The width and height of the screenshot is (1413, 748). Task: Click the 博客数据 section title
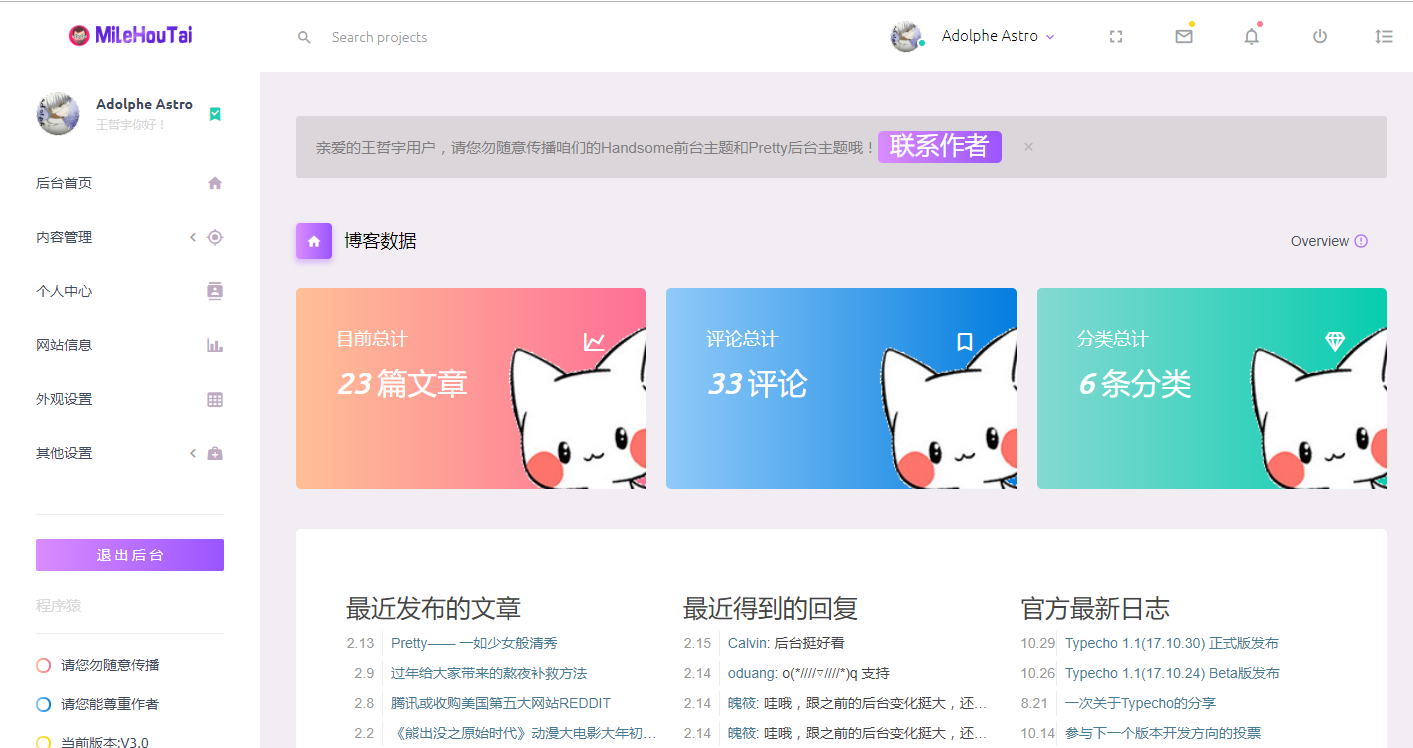tap(380, 241)
